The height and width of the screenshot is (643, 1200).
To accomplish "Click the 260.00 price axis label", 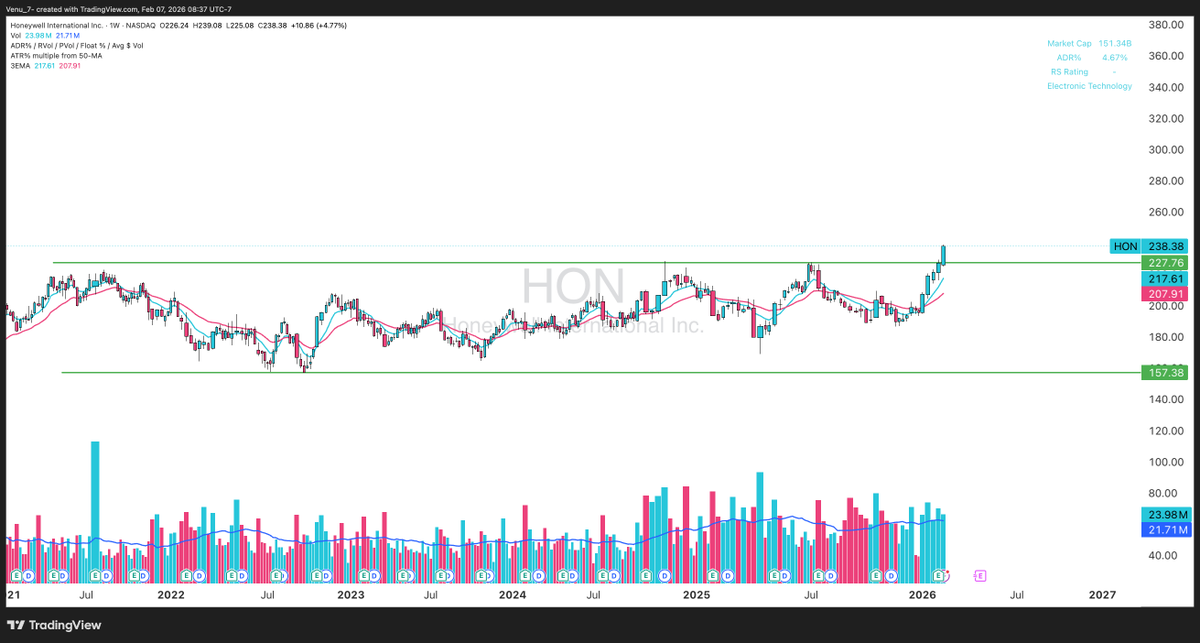I will tap(1167, 212).
